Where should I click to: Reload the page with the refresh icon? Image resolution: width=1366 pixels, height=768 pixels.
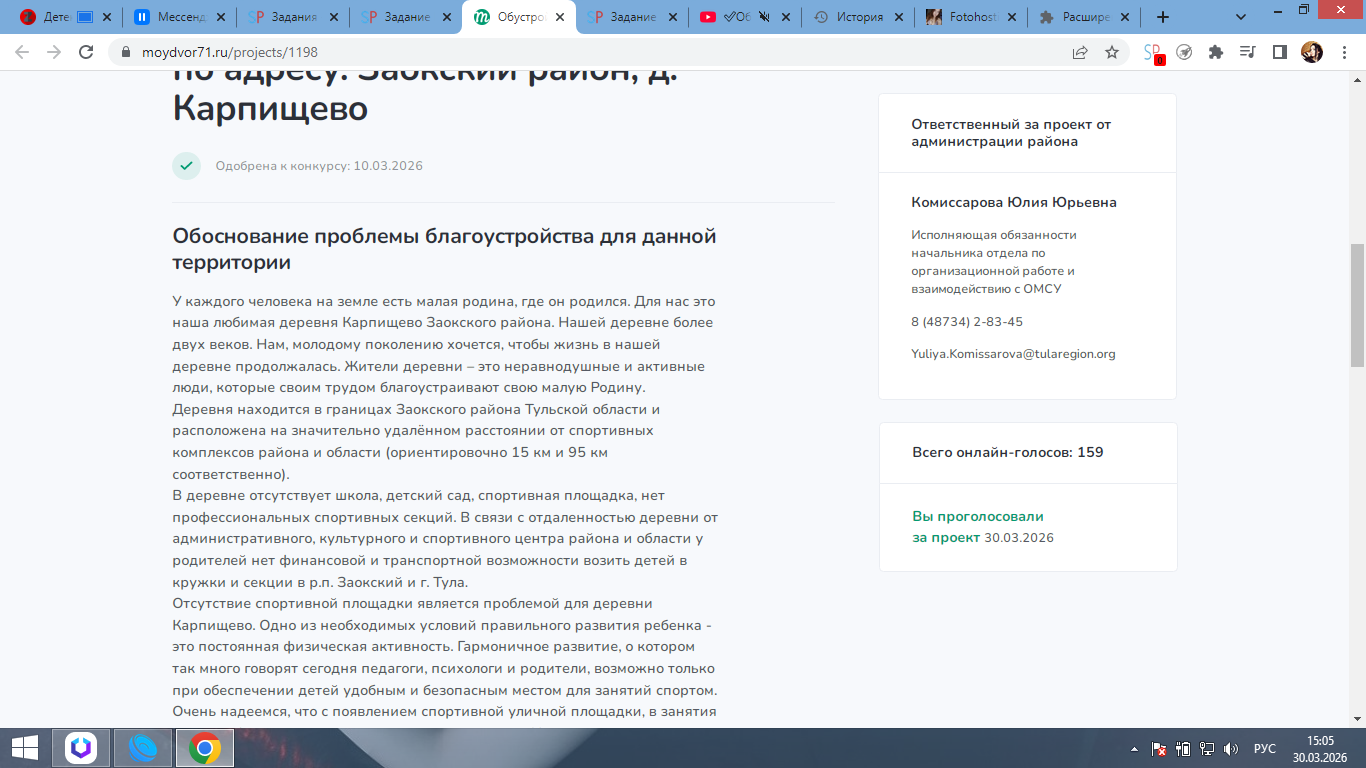coord(86,52)
